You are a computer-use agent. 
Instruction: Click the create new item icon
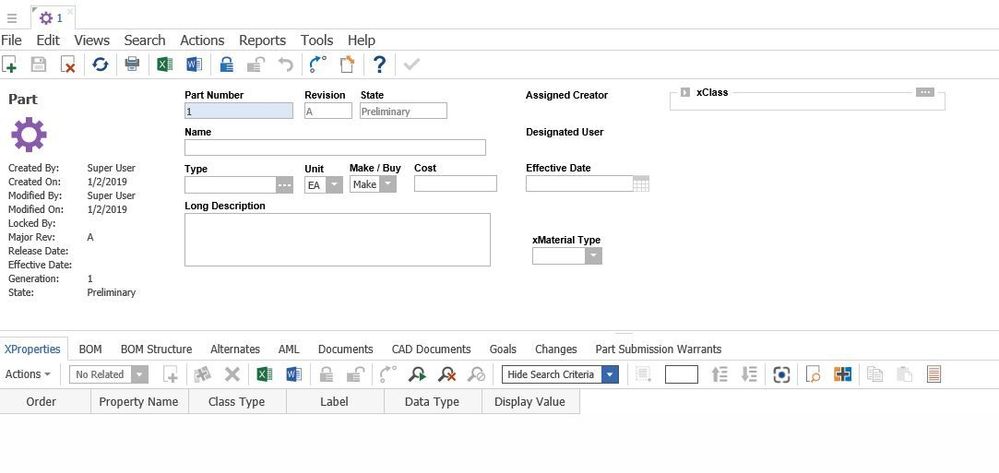10,65
